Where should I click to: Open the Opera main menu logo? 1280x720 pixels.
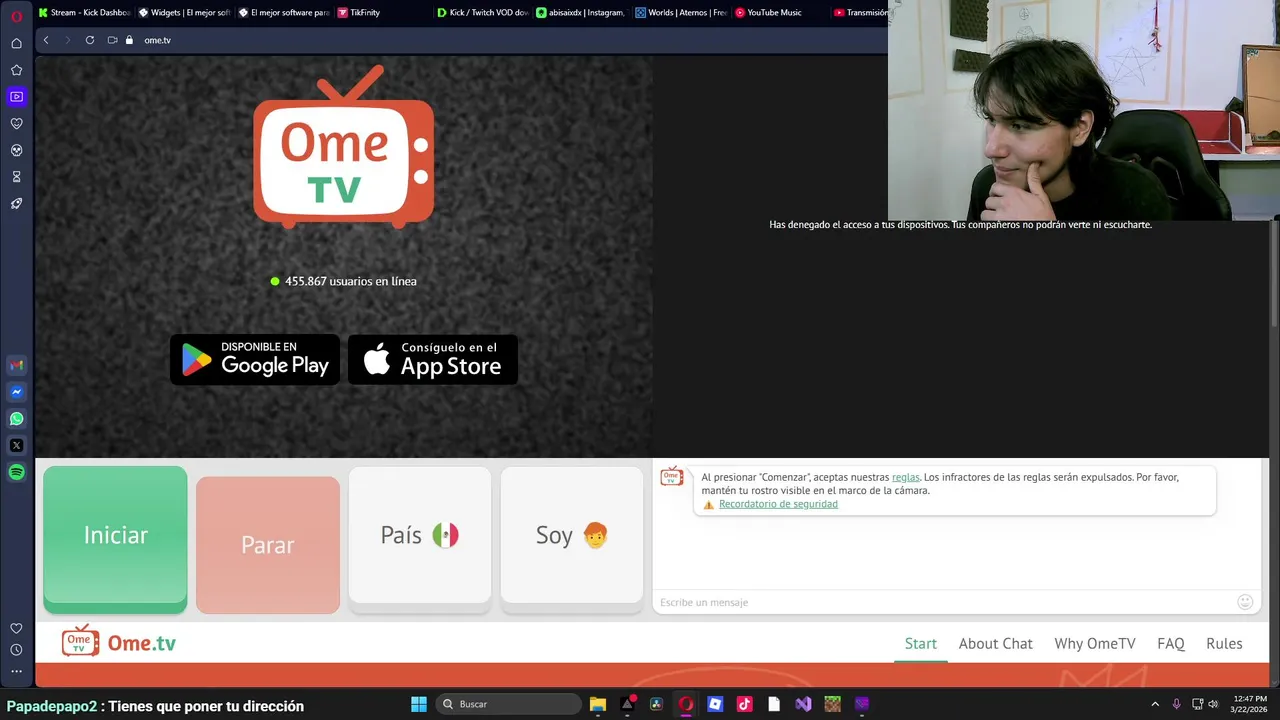(16, 15)
